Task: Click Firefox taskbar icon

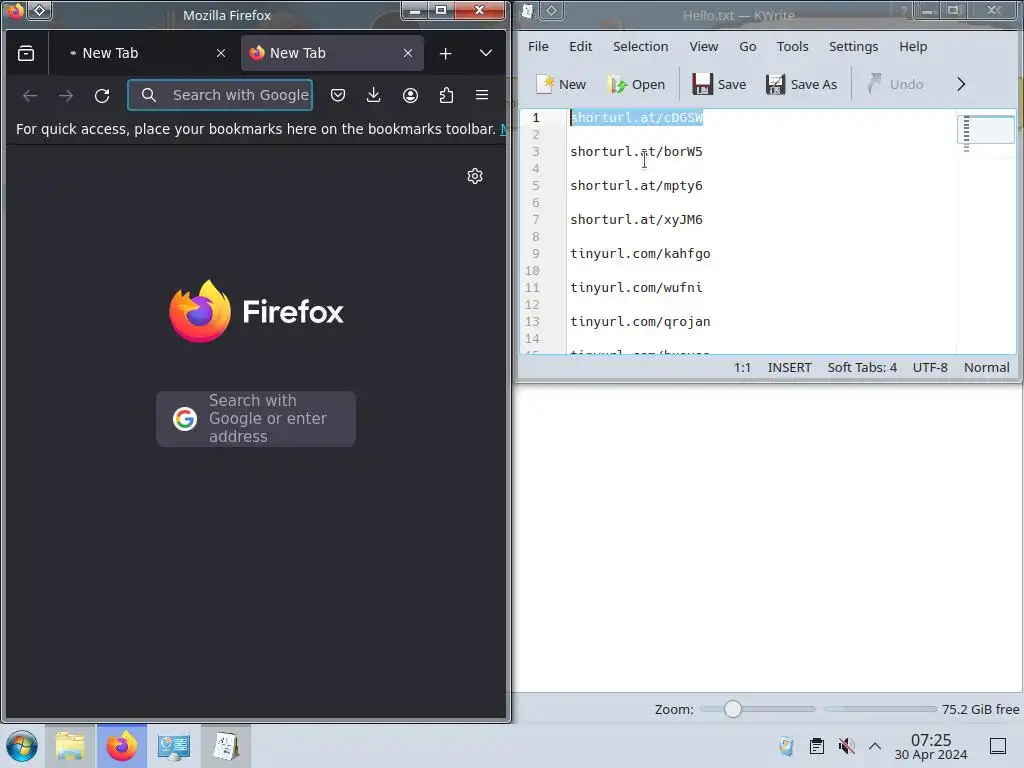Action: click(x=122, y=746)
